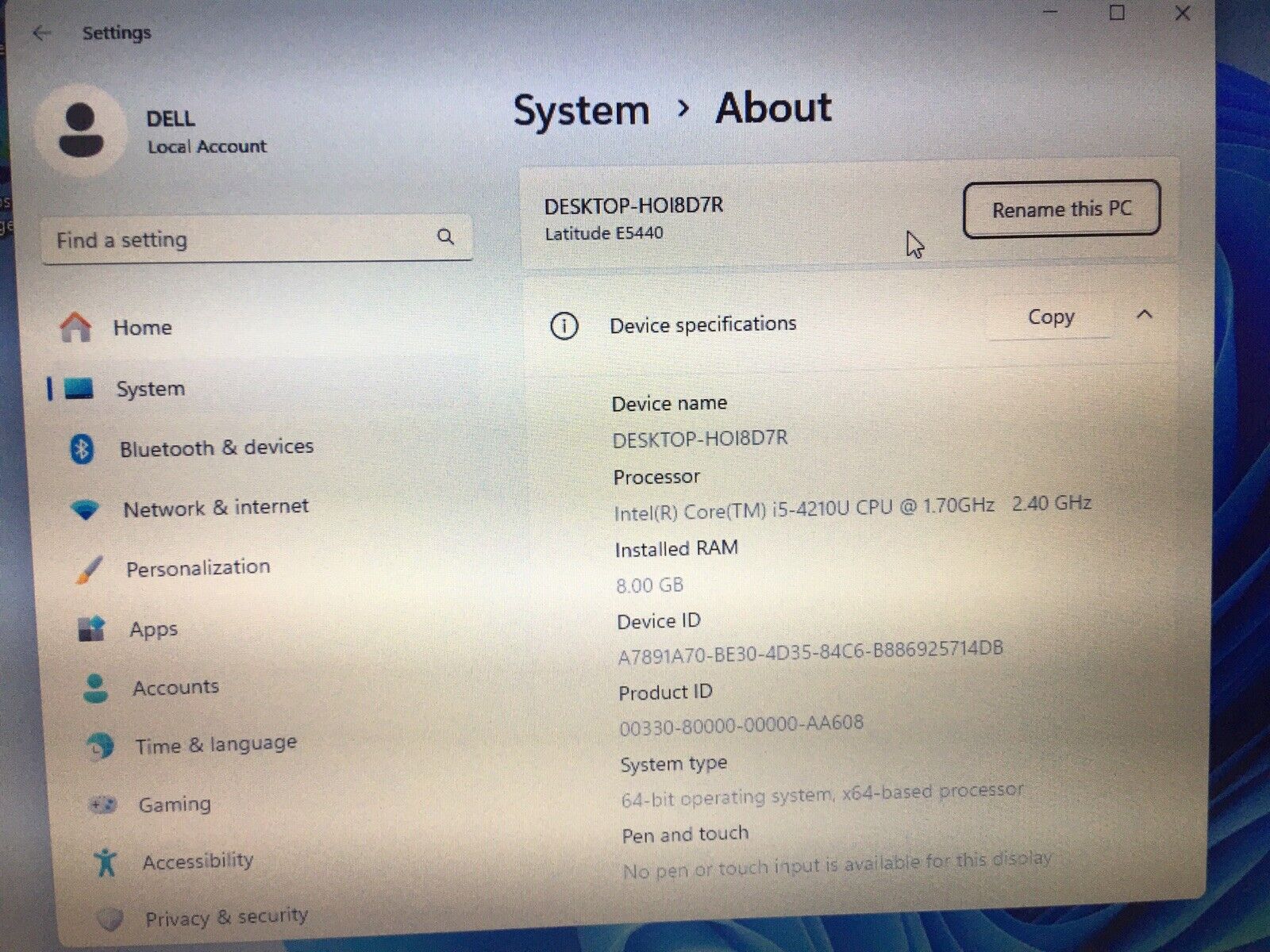The height and width of the screenshot is (952, 1270).
Task: Open the DELL user profile avatar
Action: [82, 132]
